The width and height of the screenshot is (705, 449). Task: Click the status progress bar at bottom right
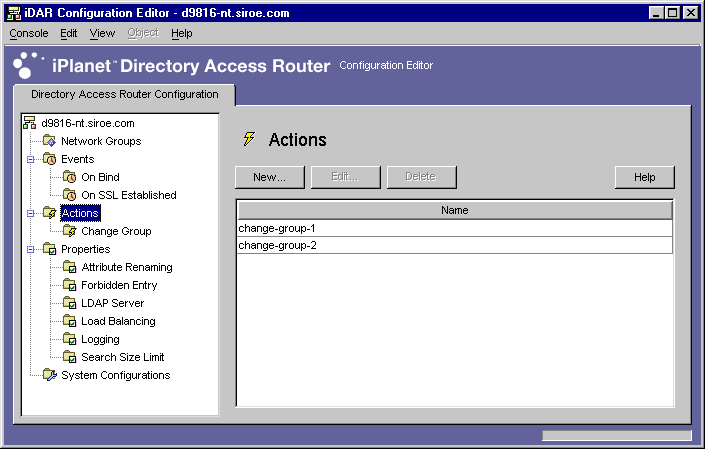617,435
